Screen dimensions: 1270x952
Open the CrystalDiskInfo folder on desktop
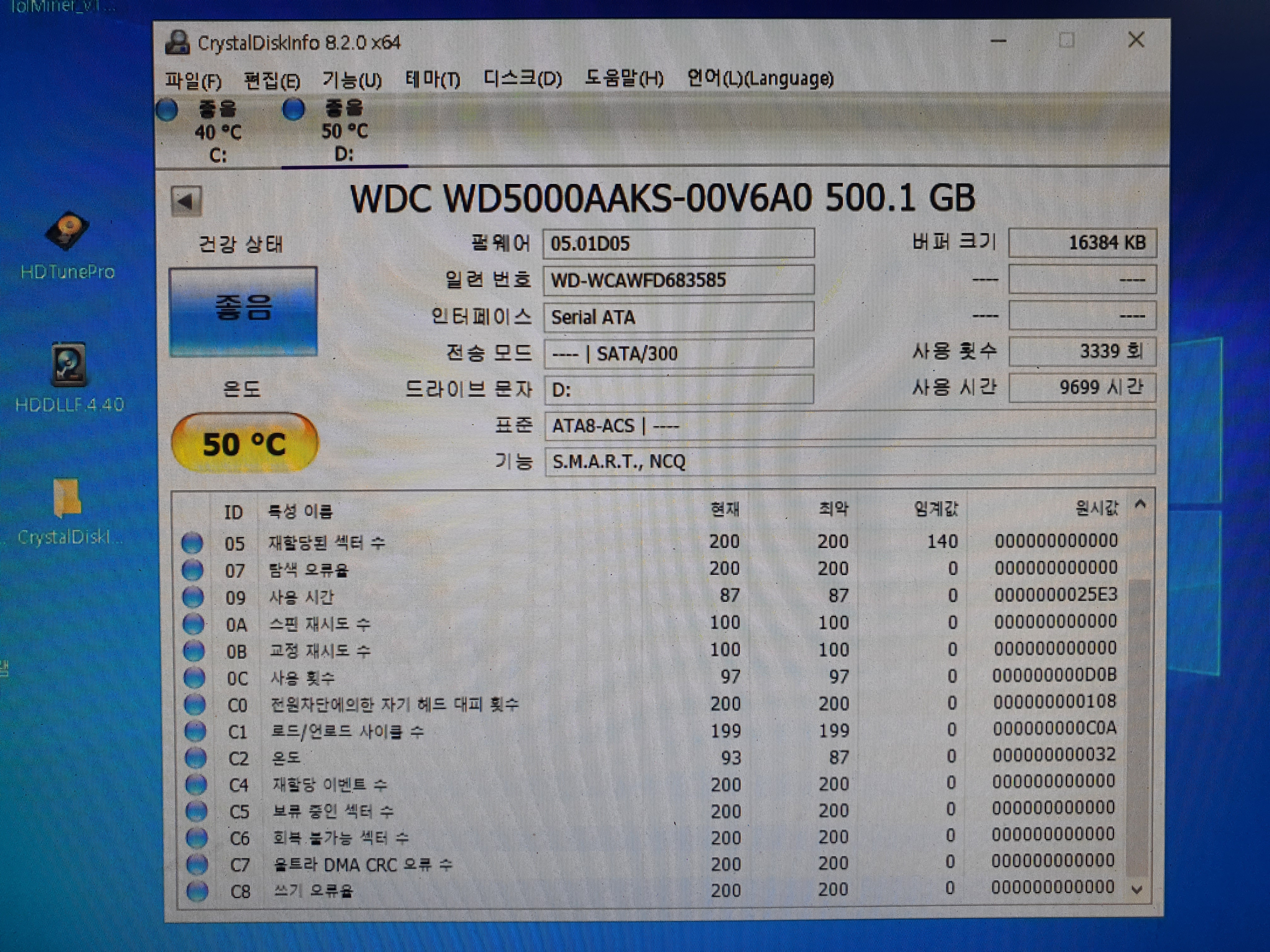67,497
